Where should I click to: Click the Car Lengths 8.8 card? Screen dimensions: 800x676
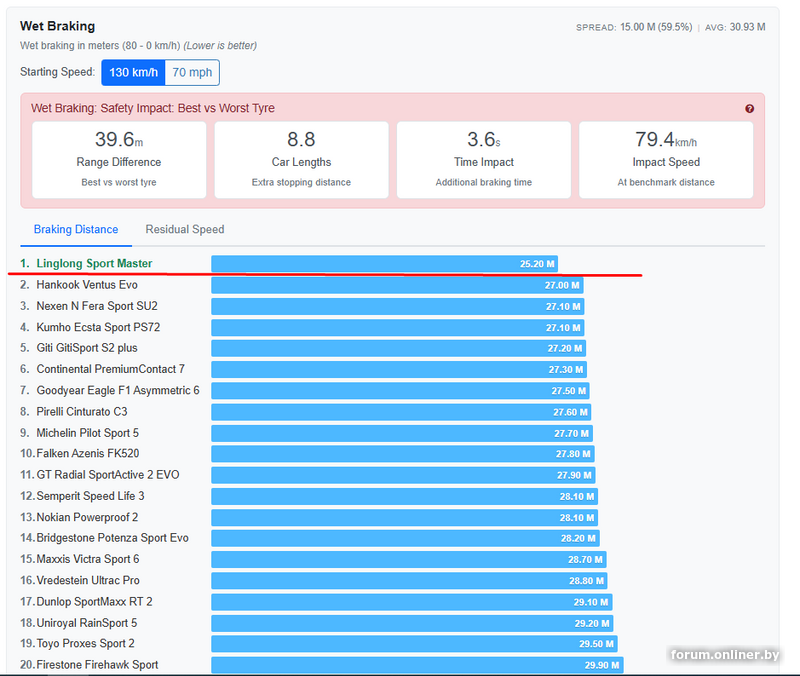coord(301,160)
